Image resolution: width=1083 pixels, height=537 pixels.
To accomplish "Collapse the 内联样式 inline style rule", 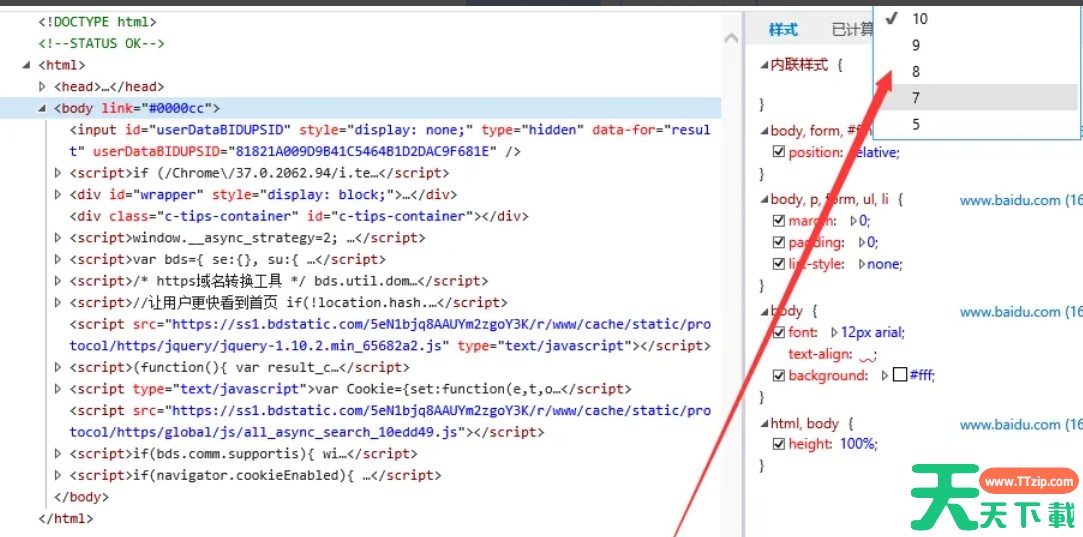I will pyautogui.click(x=764, y=65).
